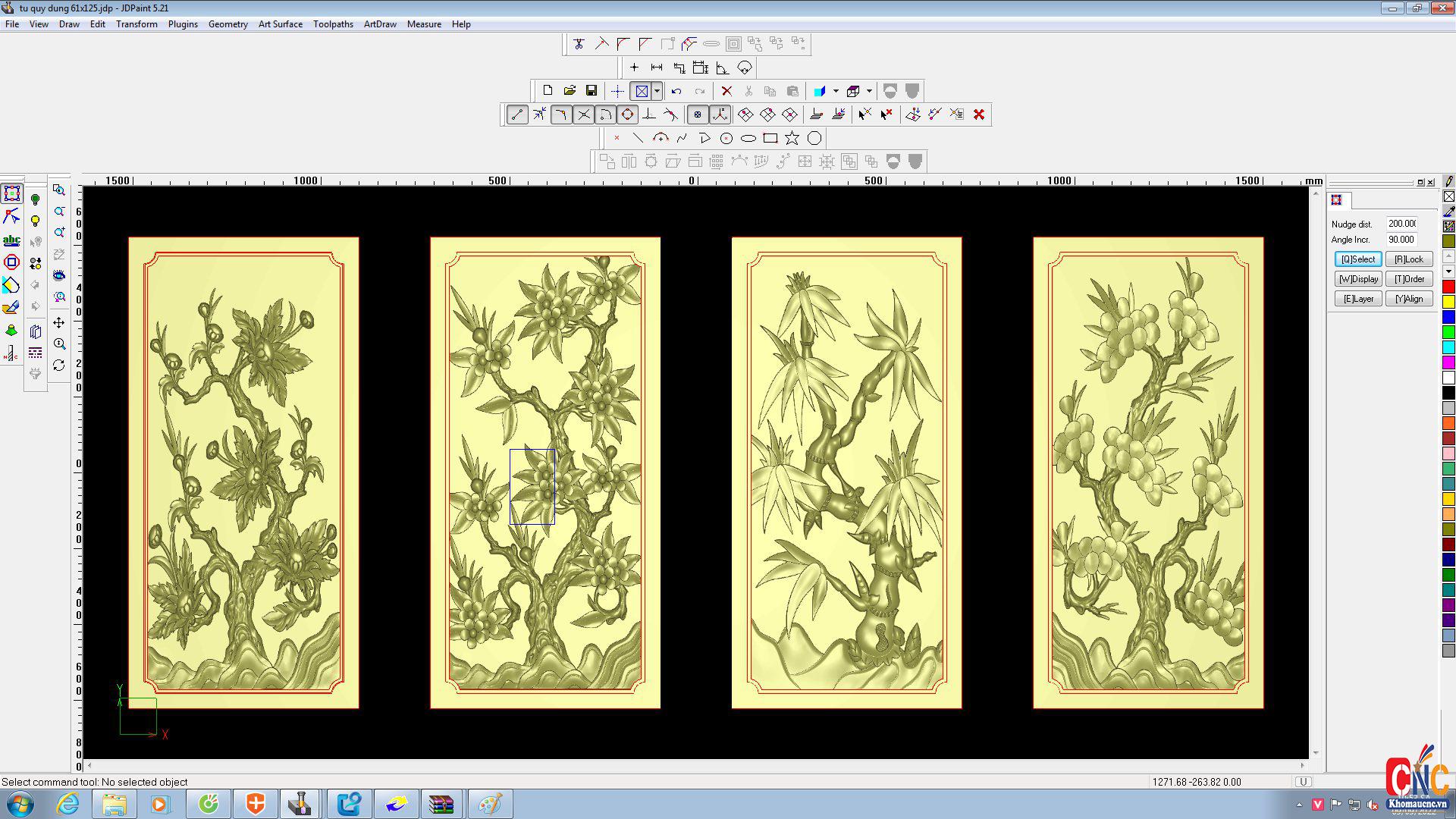The image size is (1456, 819).
Task: Pick the red color swatch in palette
Action: [x=1448, y=287]
